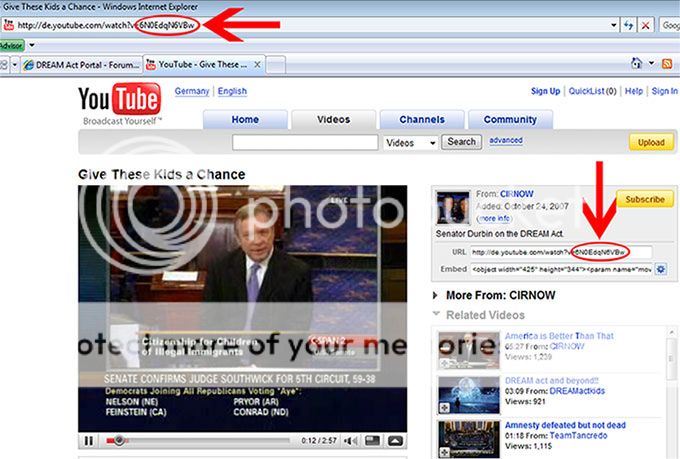Open the Home tab on YouTube
Viewport: 680px width, 459px height.
click(x=245, y=120)
